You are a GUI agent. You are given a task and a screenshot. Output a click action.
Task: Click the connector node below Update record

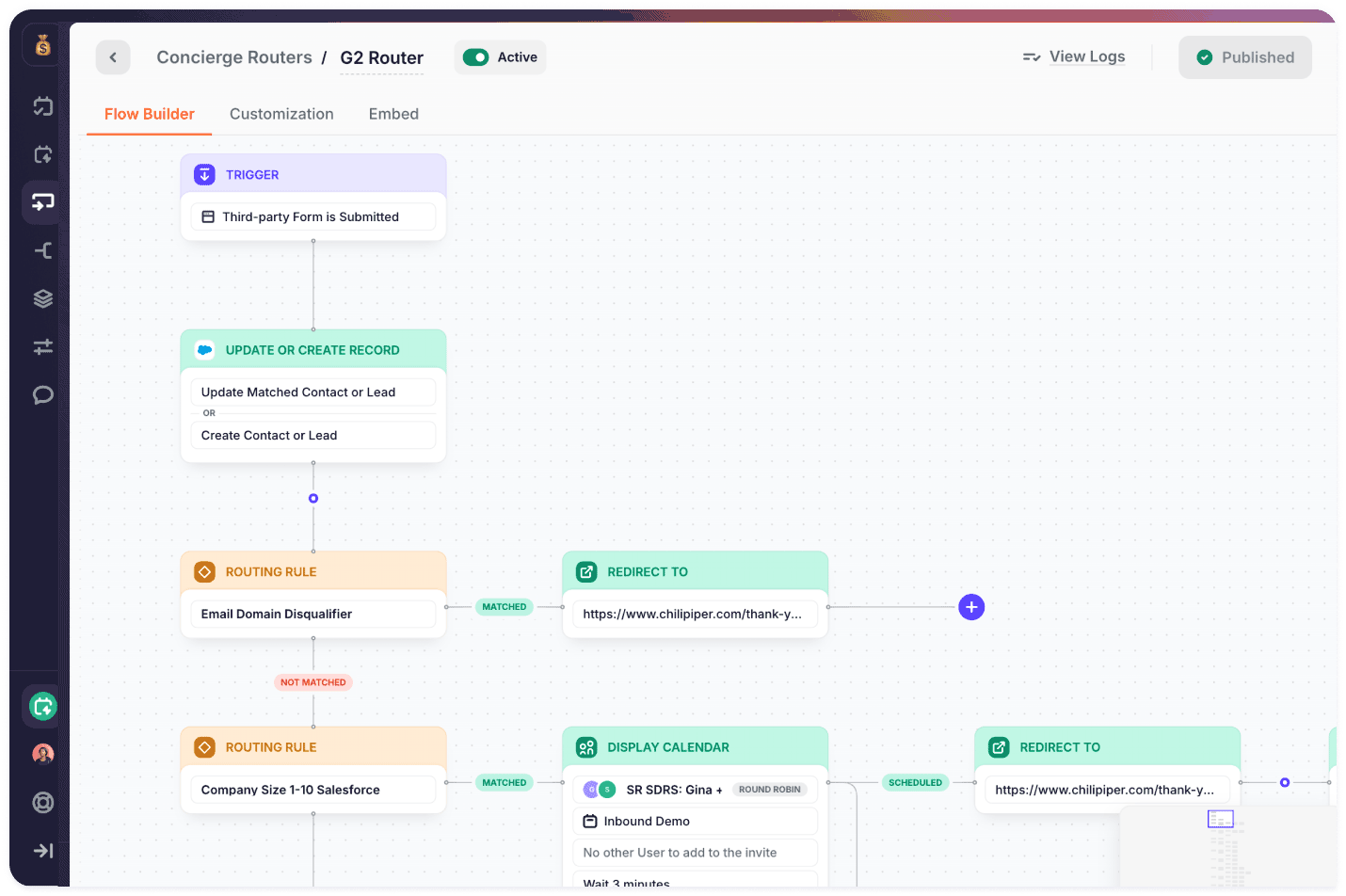click(313, 499)
